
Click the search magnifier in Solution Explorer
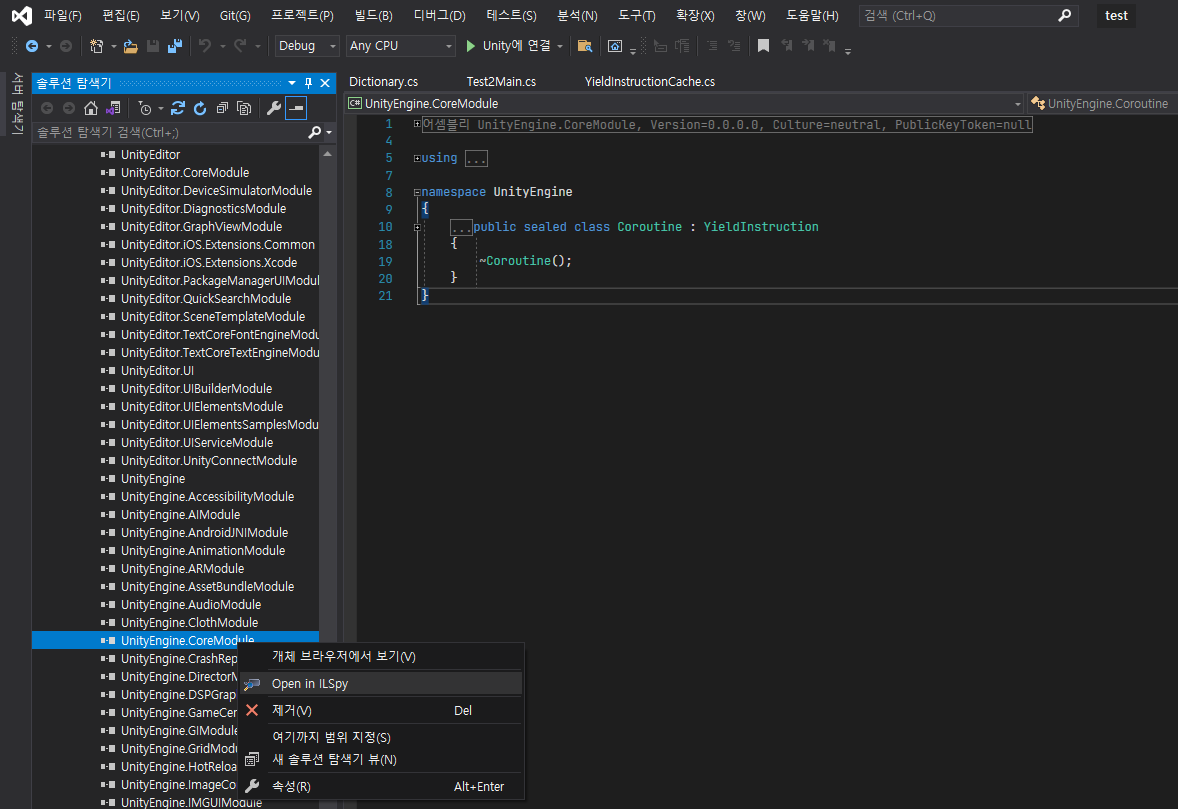coord(315,132)
